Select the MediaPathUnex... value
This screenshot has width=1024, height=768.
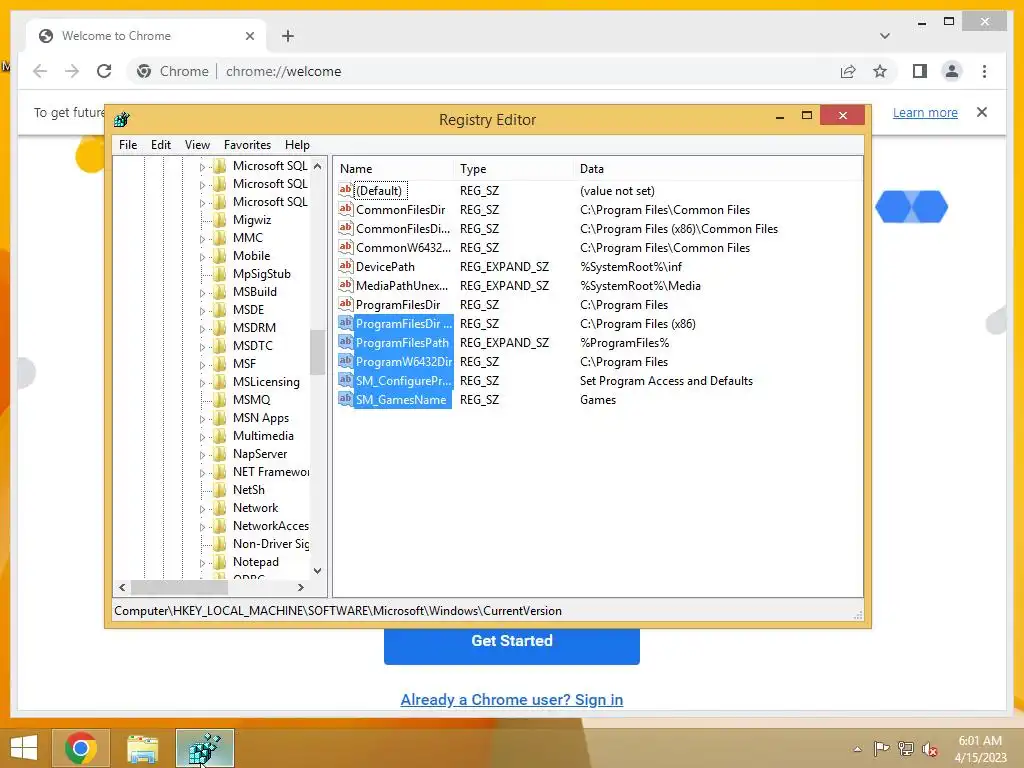(402, 285)
